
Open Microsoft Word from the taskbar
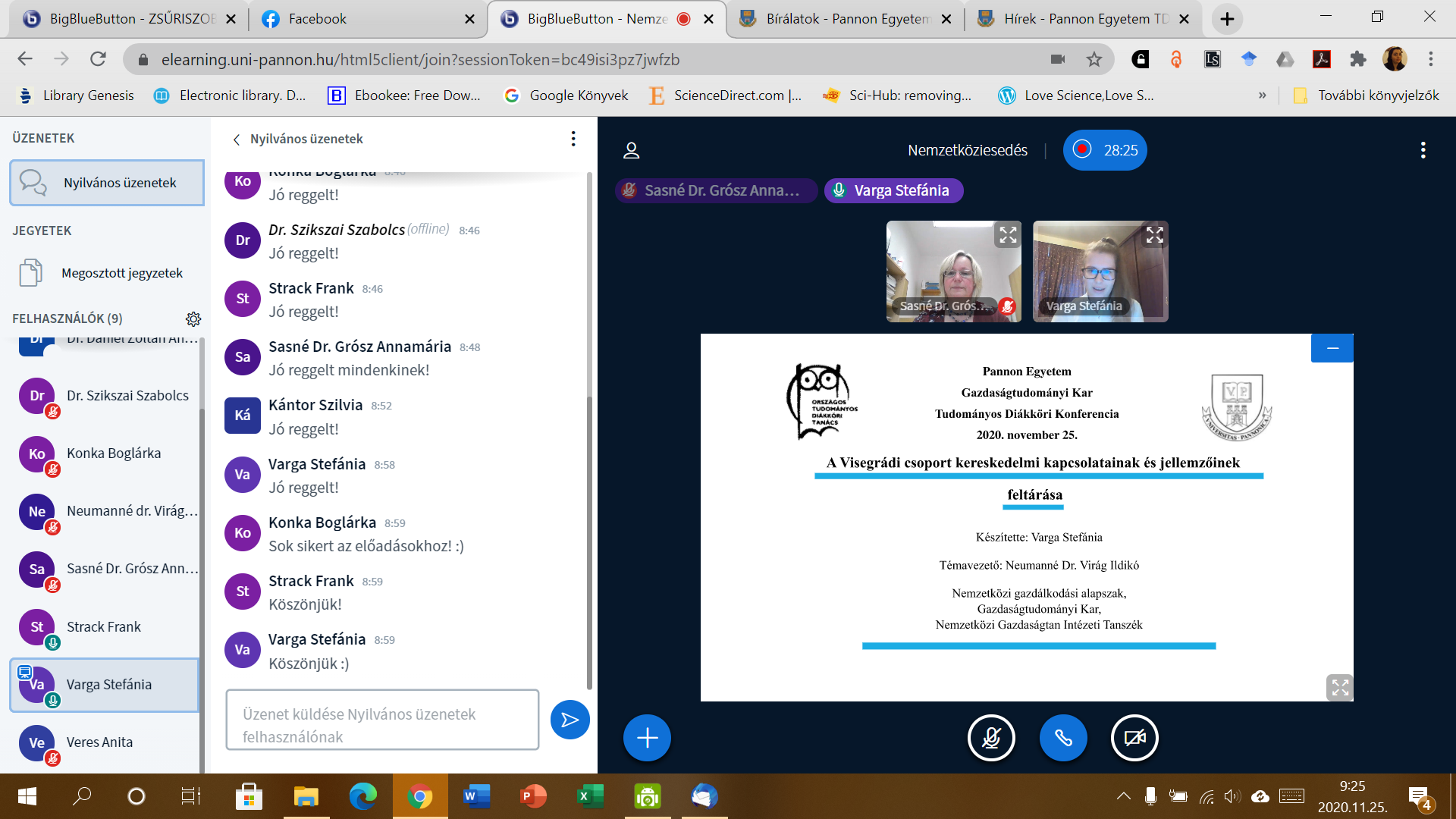pos(476,796)
